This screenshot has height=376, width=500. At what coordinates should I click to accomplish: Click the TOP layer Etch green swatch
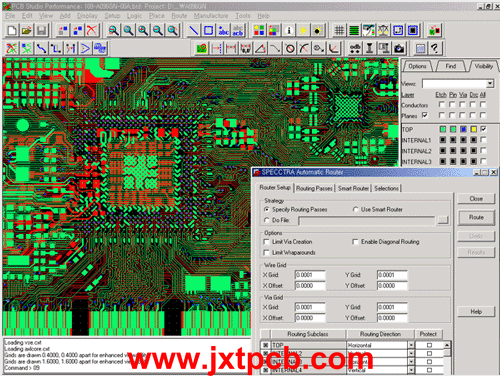pyautogui.click(x=442, y=129)
